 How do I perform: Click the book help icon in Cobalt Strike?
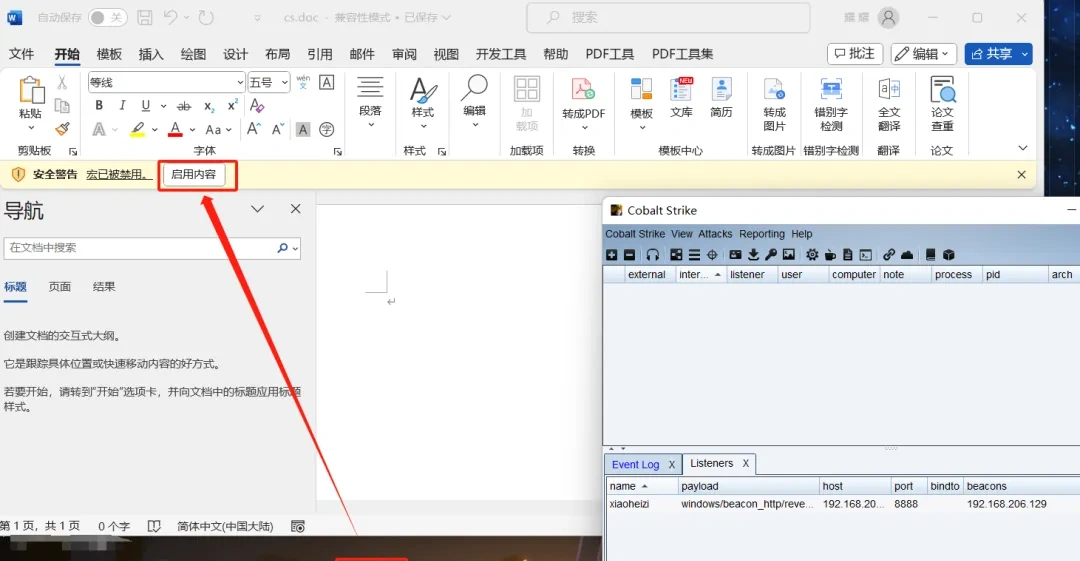coord(931,255)
